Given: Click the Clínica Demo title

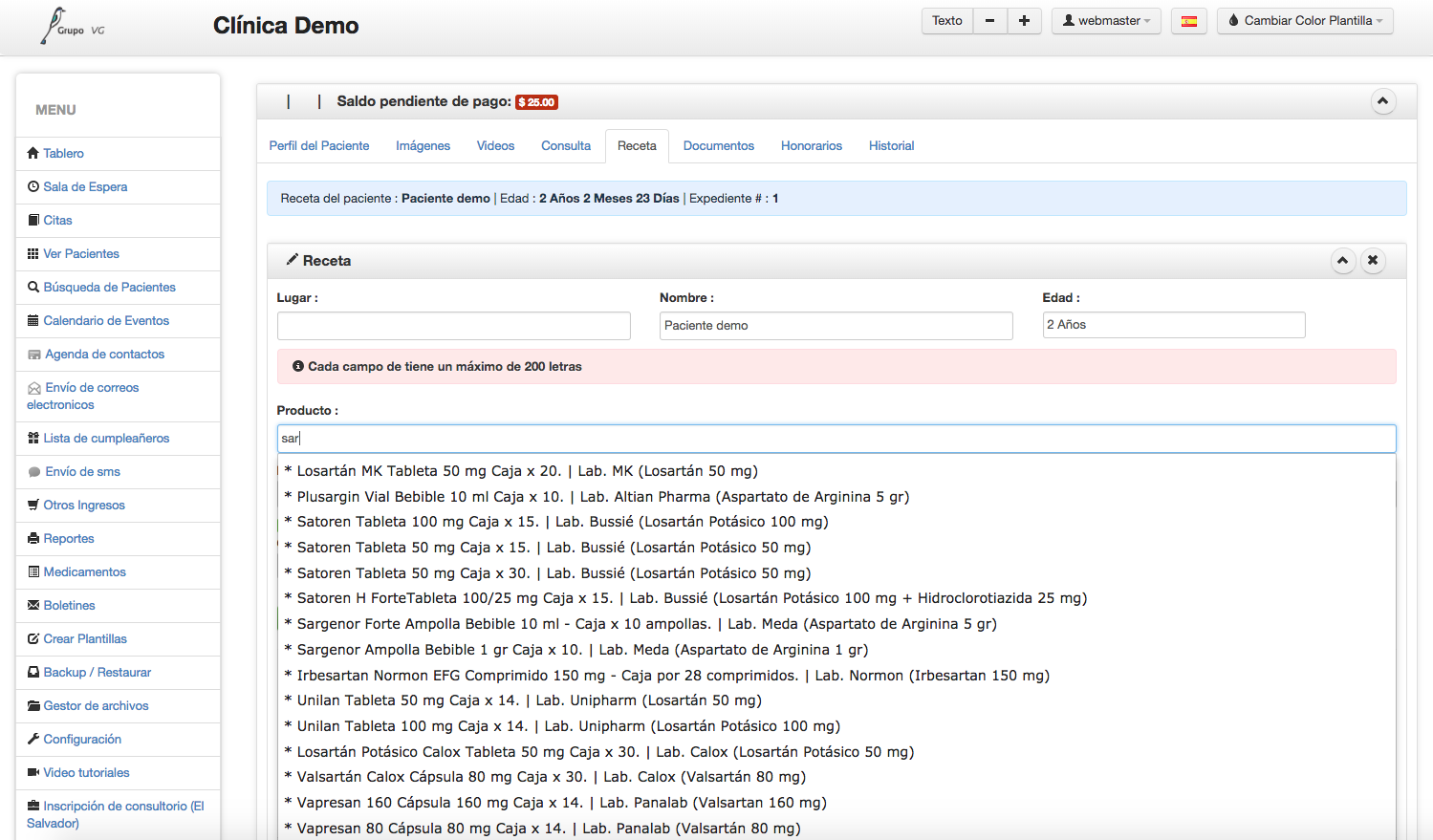Looking at the screenshot, I should (x=286, y=26).
